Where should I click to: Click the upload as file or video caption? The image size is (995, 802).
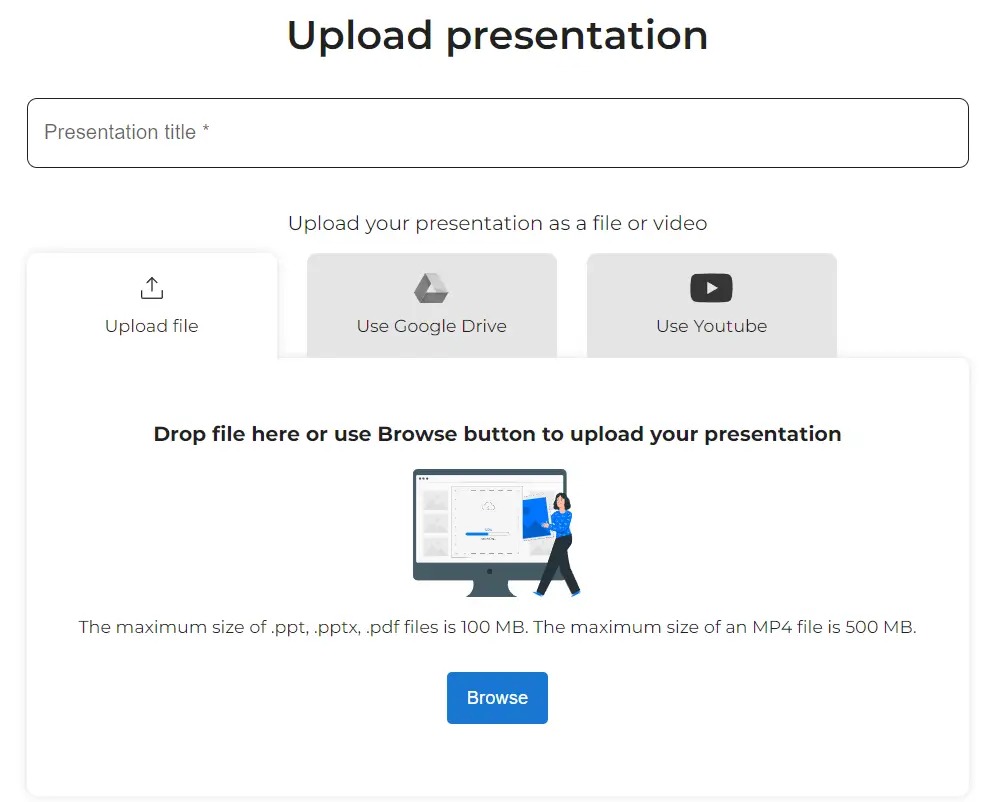click(496, 223)
